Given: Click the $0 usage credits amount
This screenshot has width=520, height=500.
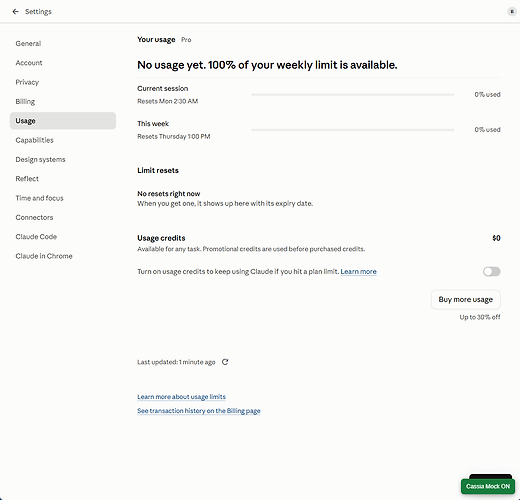Looking at the screenshot, I should [x=496, y=238].
